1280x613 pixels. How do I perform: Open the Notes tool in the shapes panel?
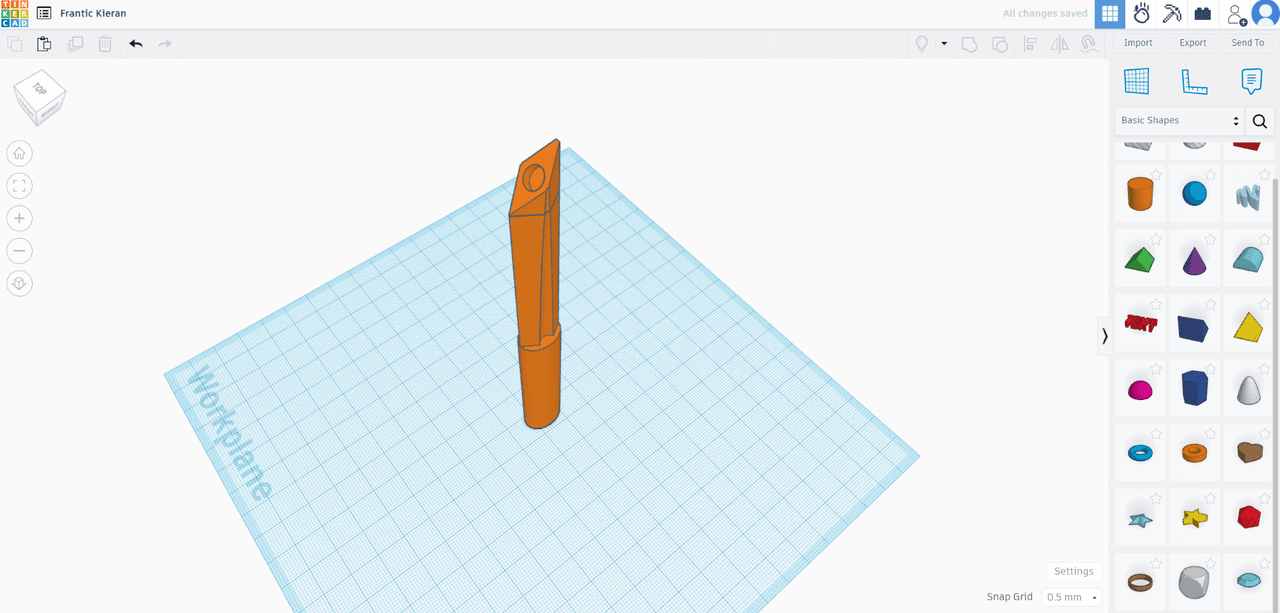click(1251, 81)
